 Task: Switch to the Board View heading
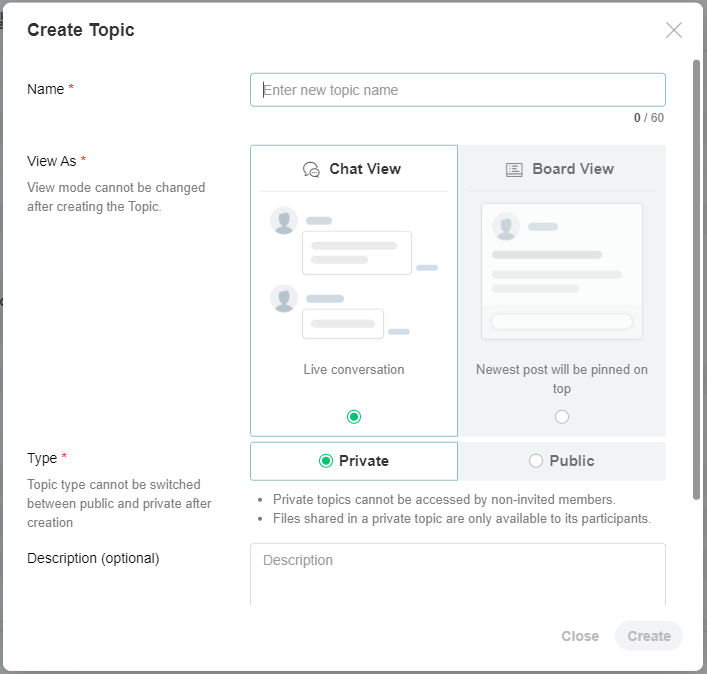(x=572, y=169)
